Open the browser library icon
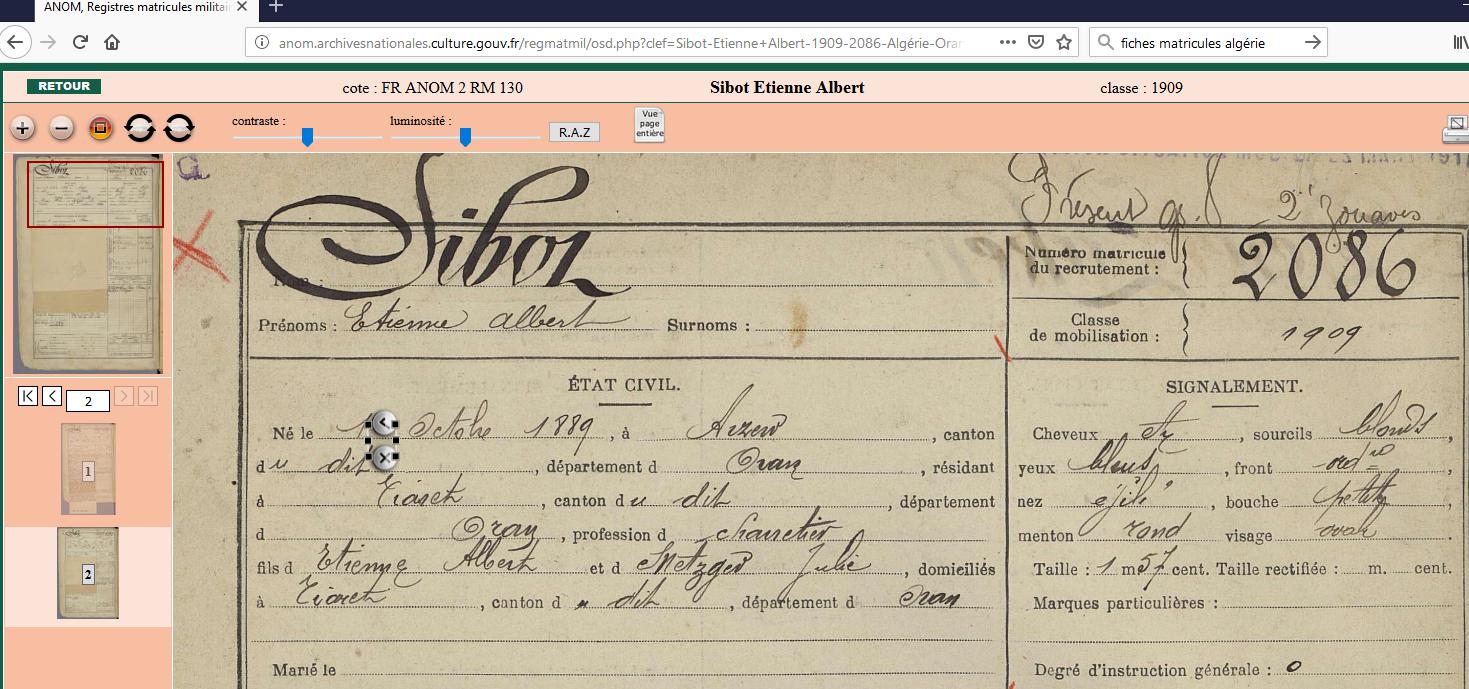Viewport: 1469px width, 689px height. tap(1460, 42)
